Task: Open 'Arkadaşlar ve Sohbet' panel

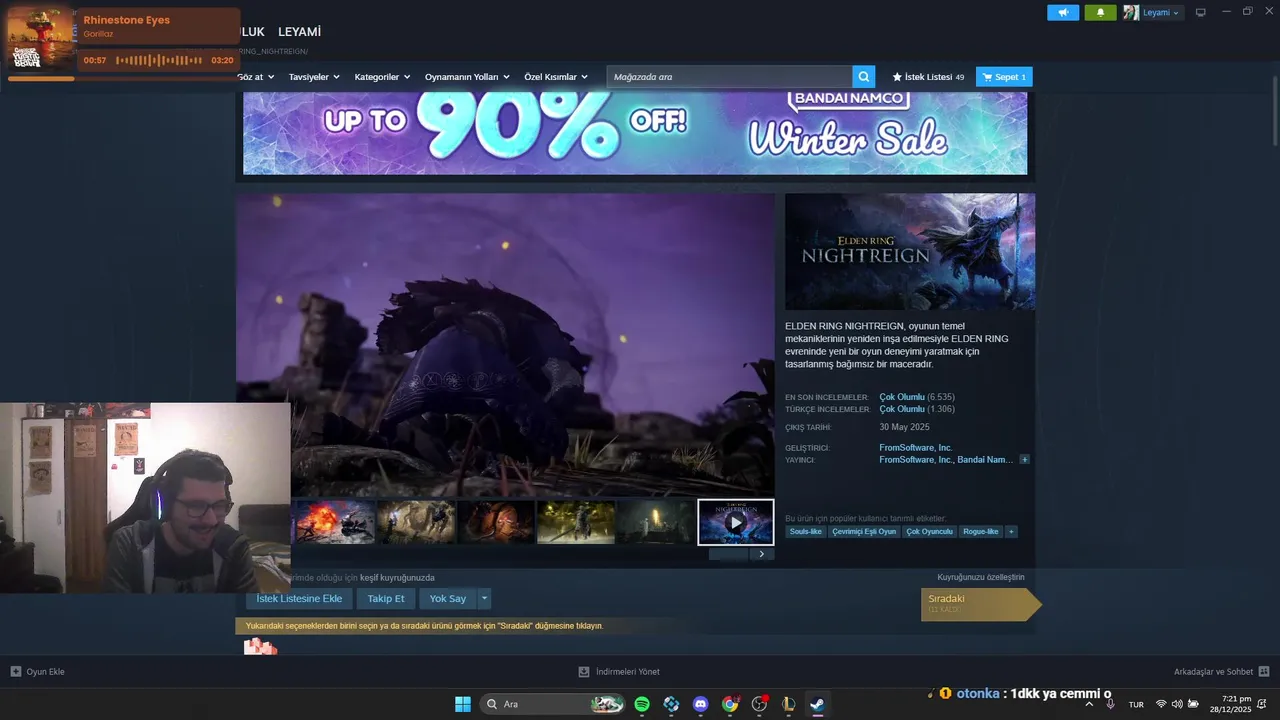Action: click(x=1221, y=672)
